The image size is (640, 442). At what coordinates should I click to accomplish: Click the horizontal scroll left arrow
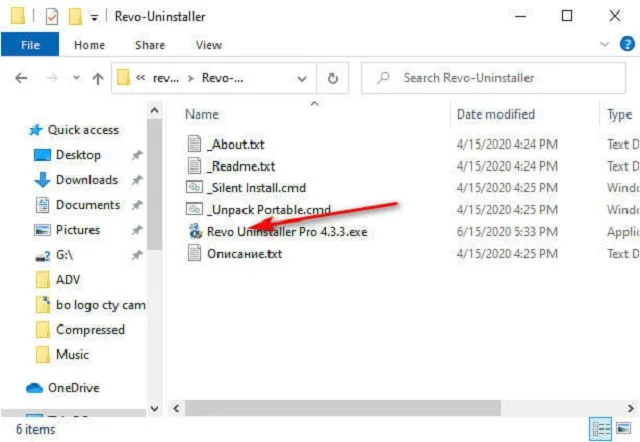176,408
